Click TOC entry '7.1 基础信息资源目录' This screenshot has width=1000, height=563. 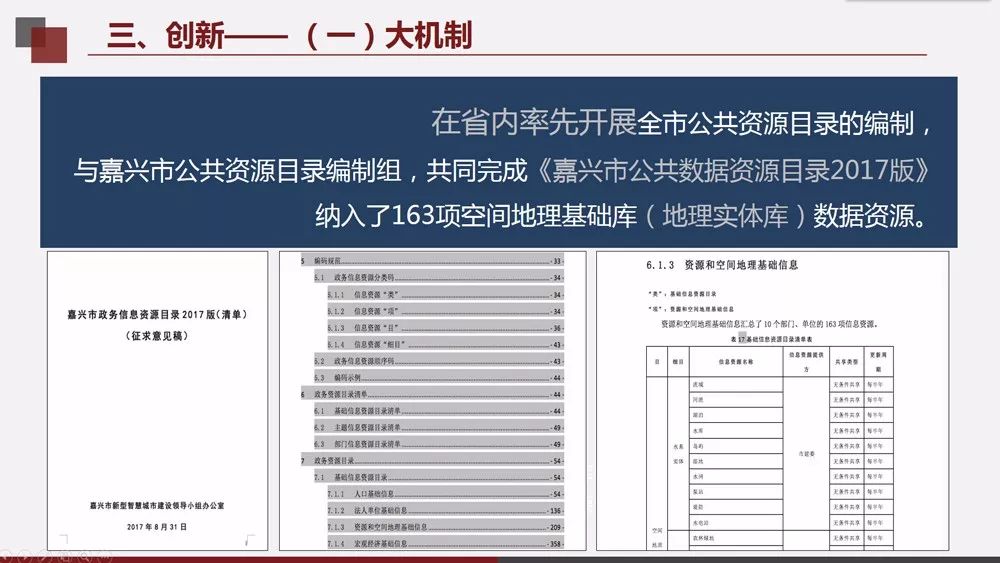tap(439, 477)
